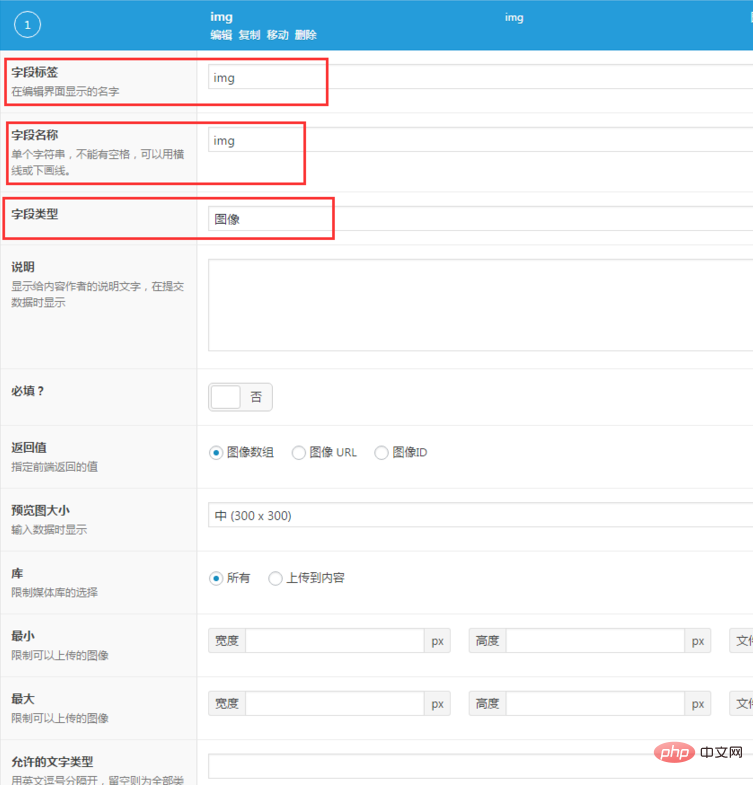Click into the 说明 instructions textarea
Image resolution: width=753 pixels, height=785 pixels.
480,305
